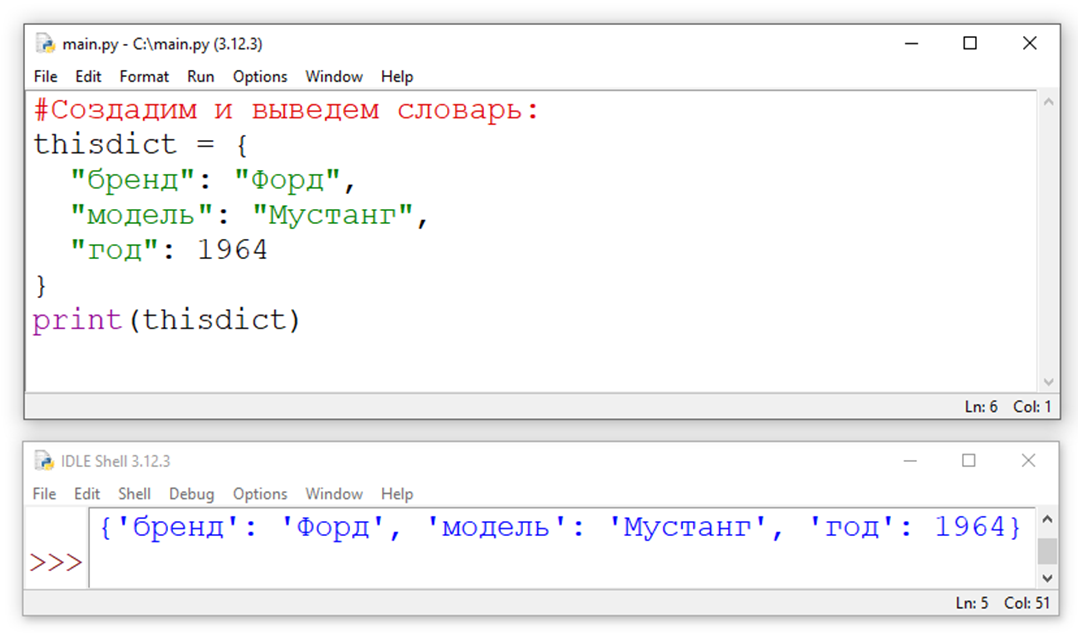Click the string "бренд" in editor

[133, 180]
